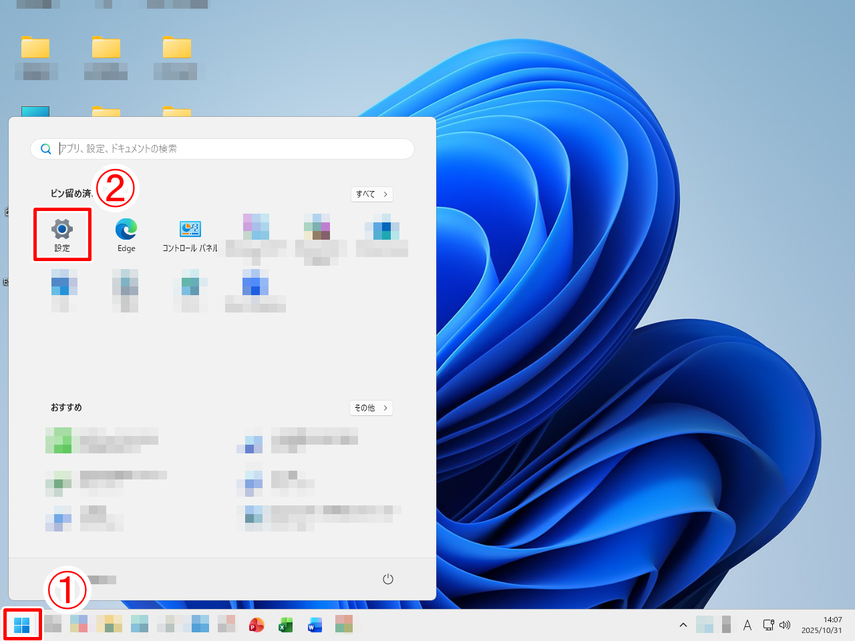Click the Windows Start button on taskbar
This screenshot has width=855, height=641.
(21, 626)
